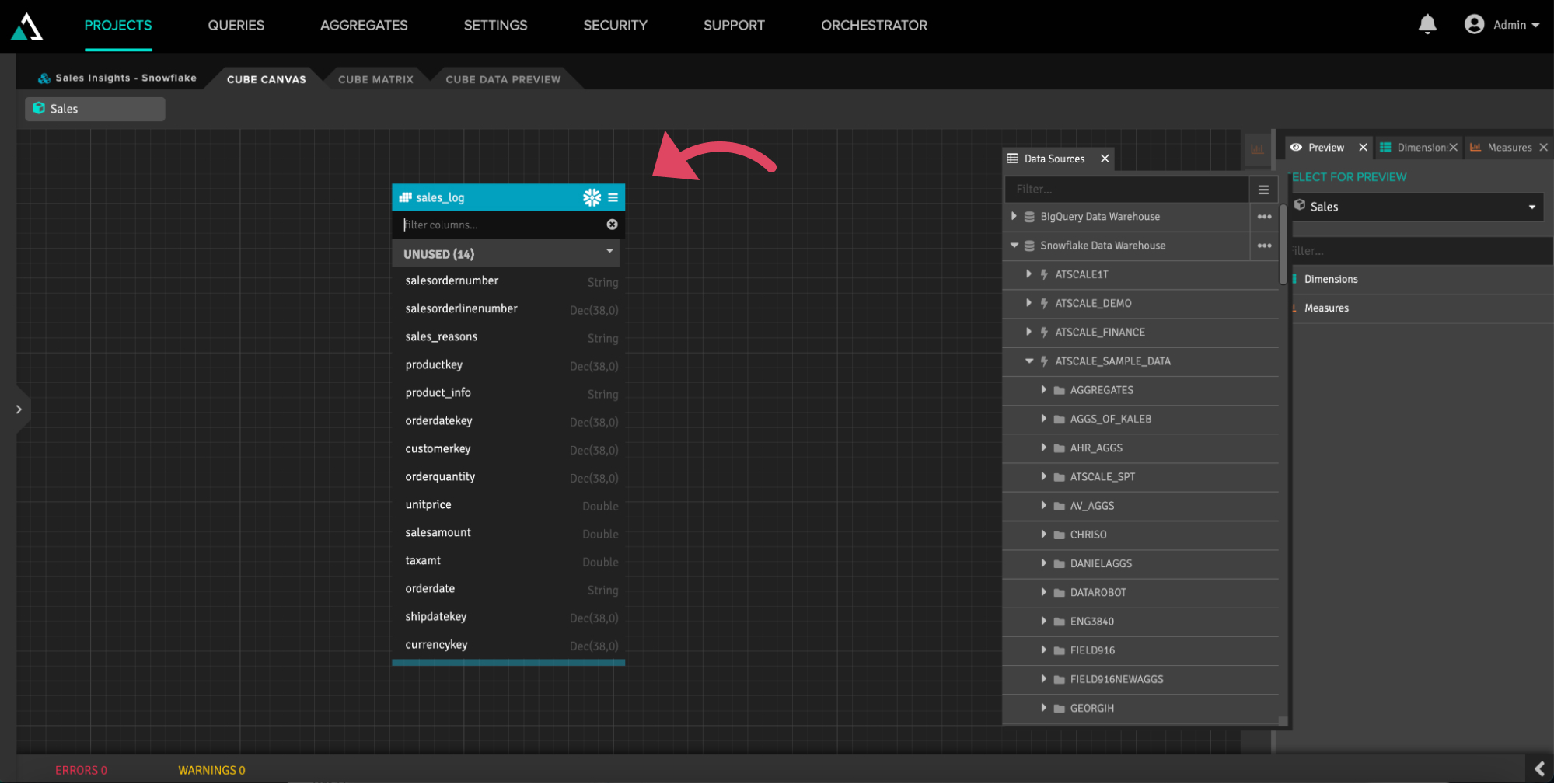
Task: Select Sales Insights - Snowflake project breadcrumb
Action: pyautogui.click(x=117, y=78)
